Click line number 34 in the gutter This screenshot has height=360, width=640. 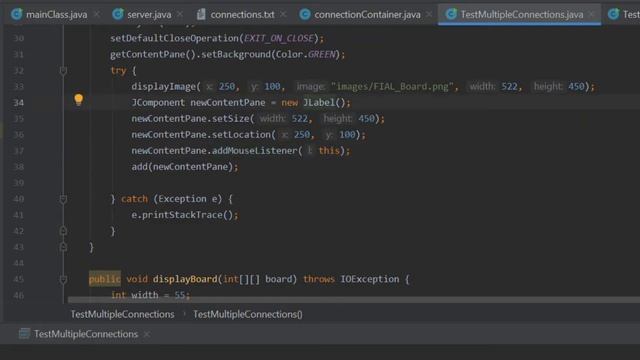click(x=18, y=102)
